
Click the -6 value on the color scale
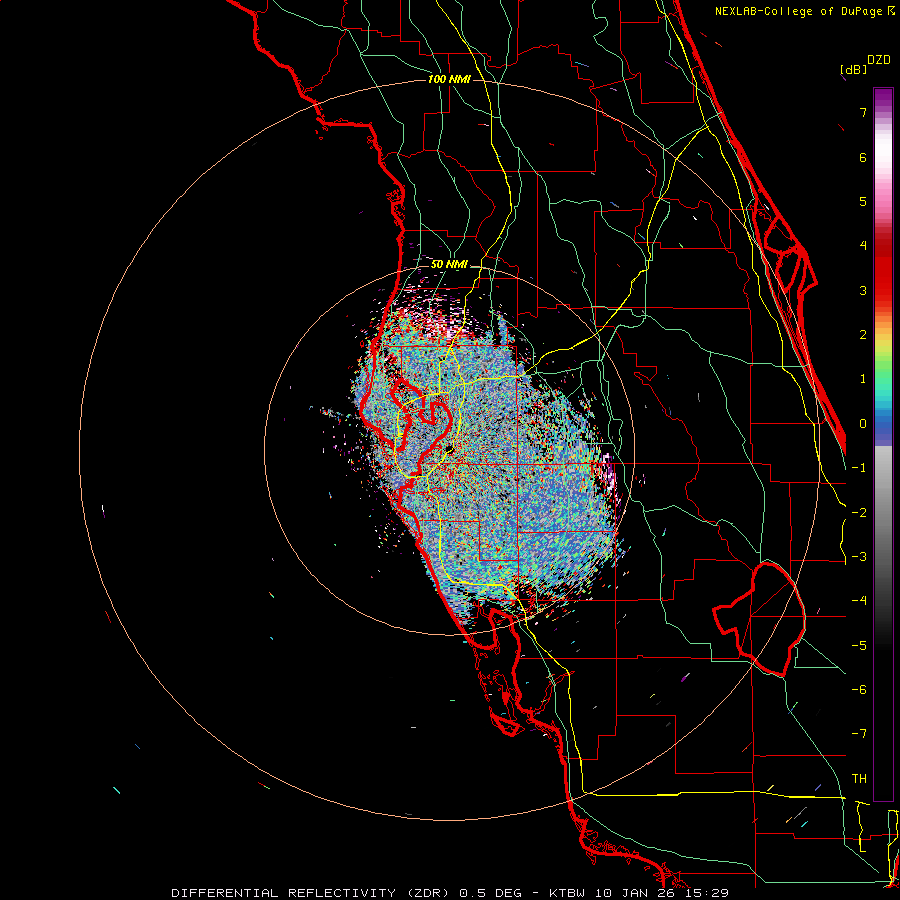tap(859, 690)
